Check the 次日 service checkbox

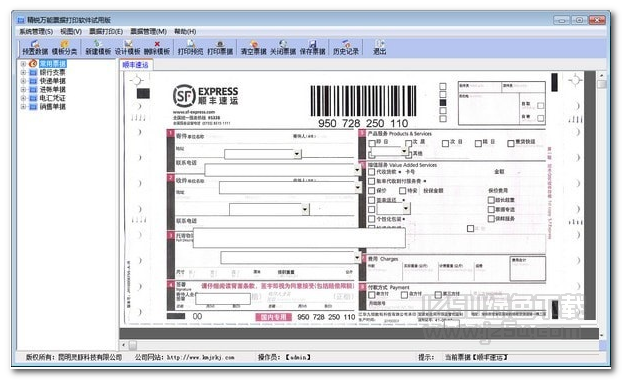(445, 143)
